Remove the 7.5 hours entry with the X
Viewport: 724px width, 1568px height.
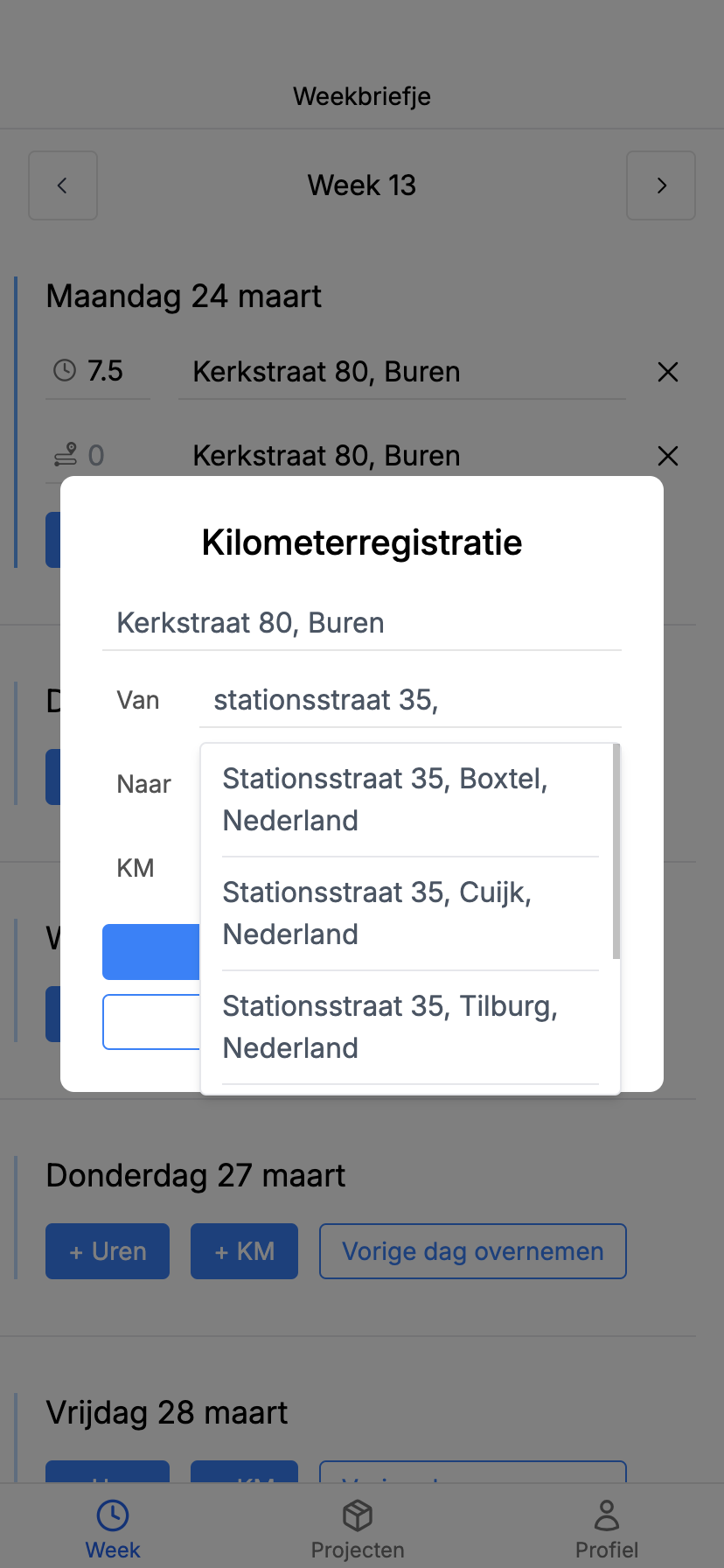(667, 372)
